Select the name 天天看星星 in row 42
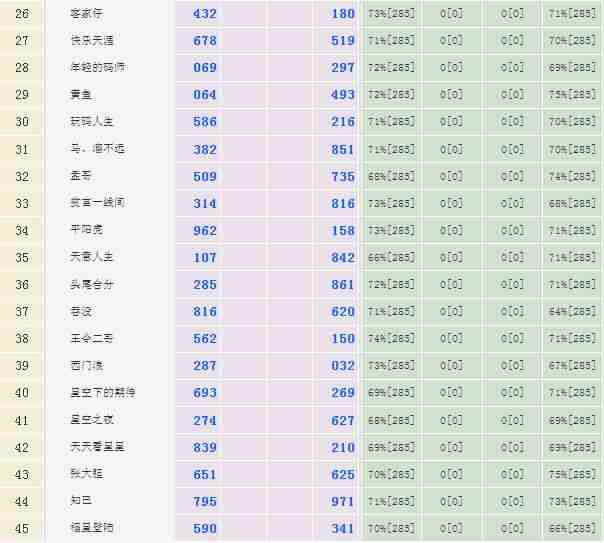 pyautogui.click(x=97, y=447)
